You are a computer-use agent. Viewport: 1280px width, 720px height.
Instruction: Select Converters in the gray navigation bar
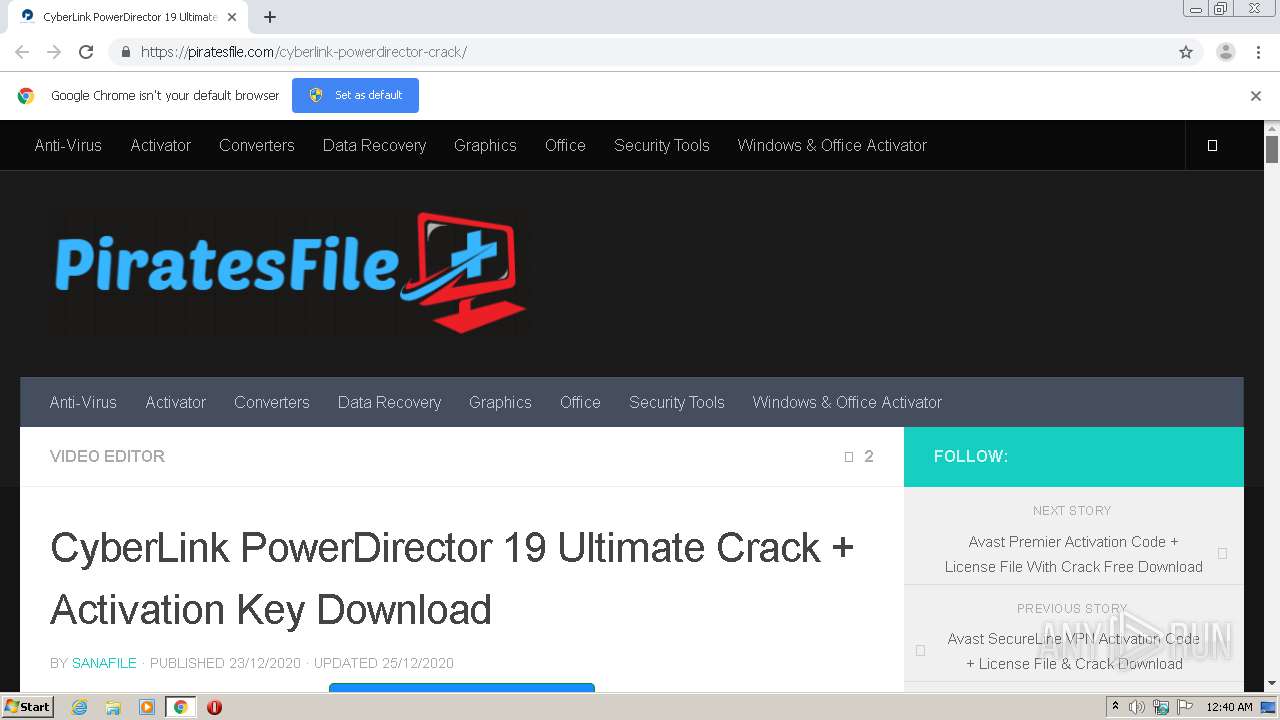pyautogui.click(x=272, y=402)
